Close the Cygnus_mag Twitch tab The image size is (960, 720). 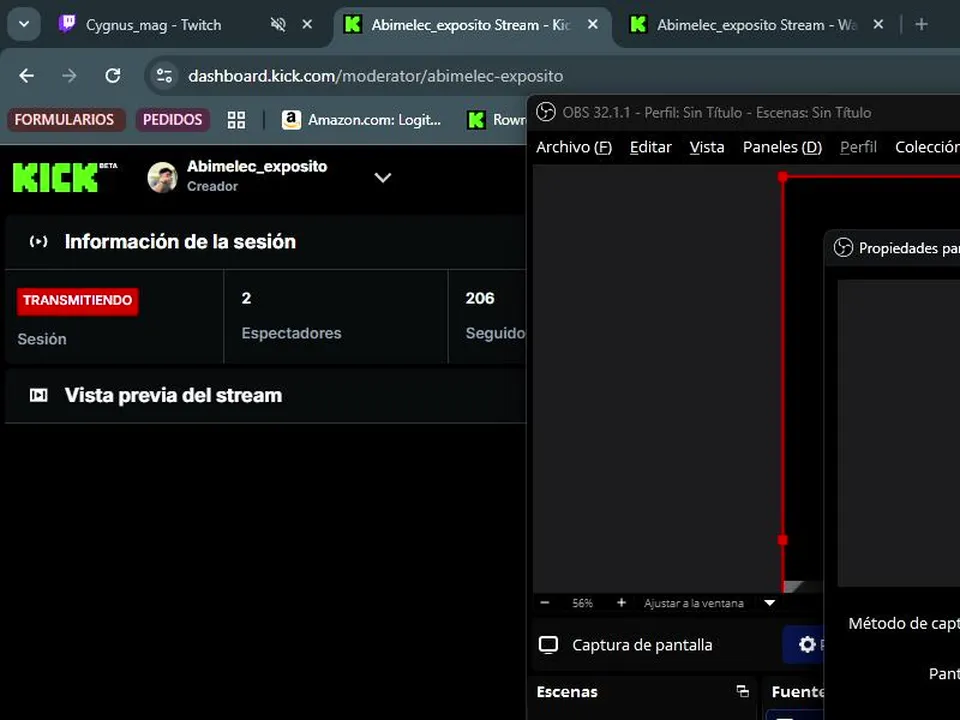pos(307,24)
